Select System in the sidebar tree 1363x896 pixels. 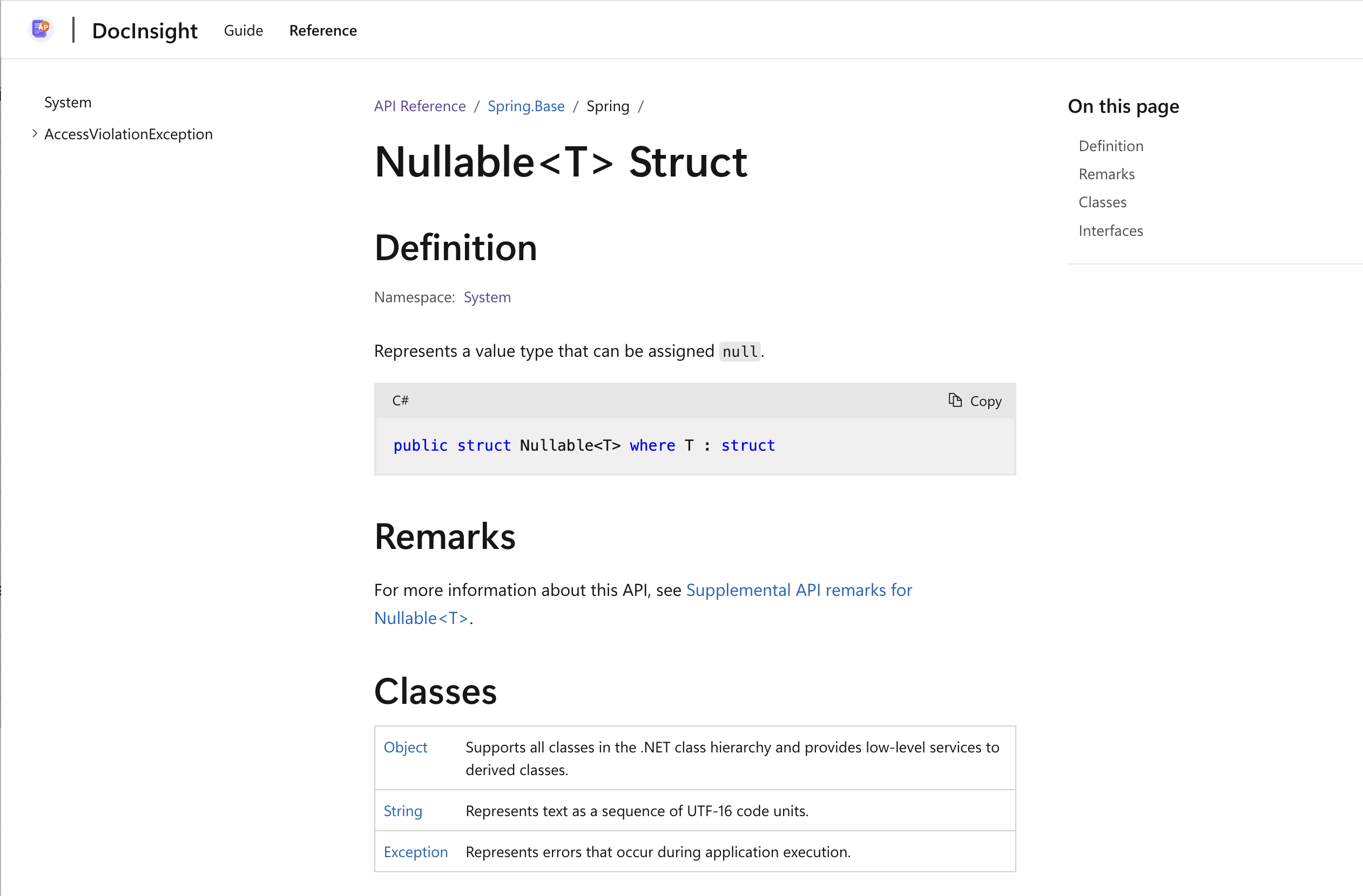click(68, 103)
